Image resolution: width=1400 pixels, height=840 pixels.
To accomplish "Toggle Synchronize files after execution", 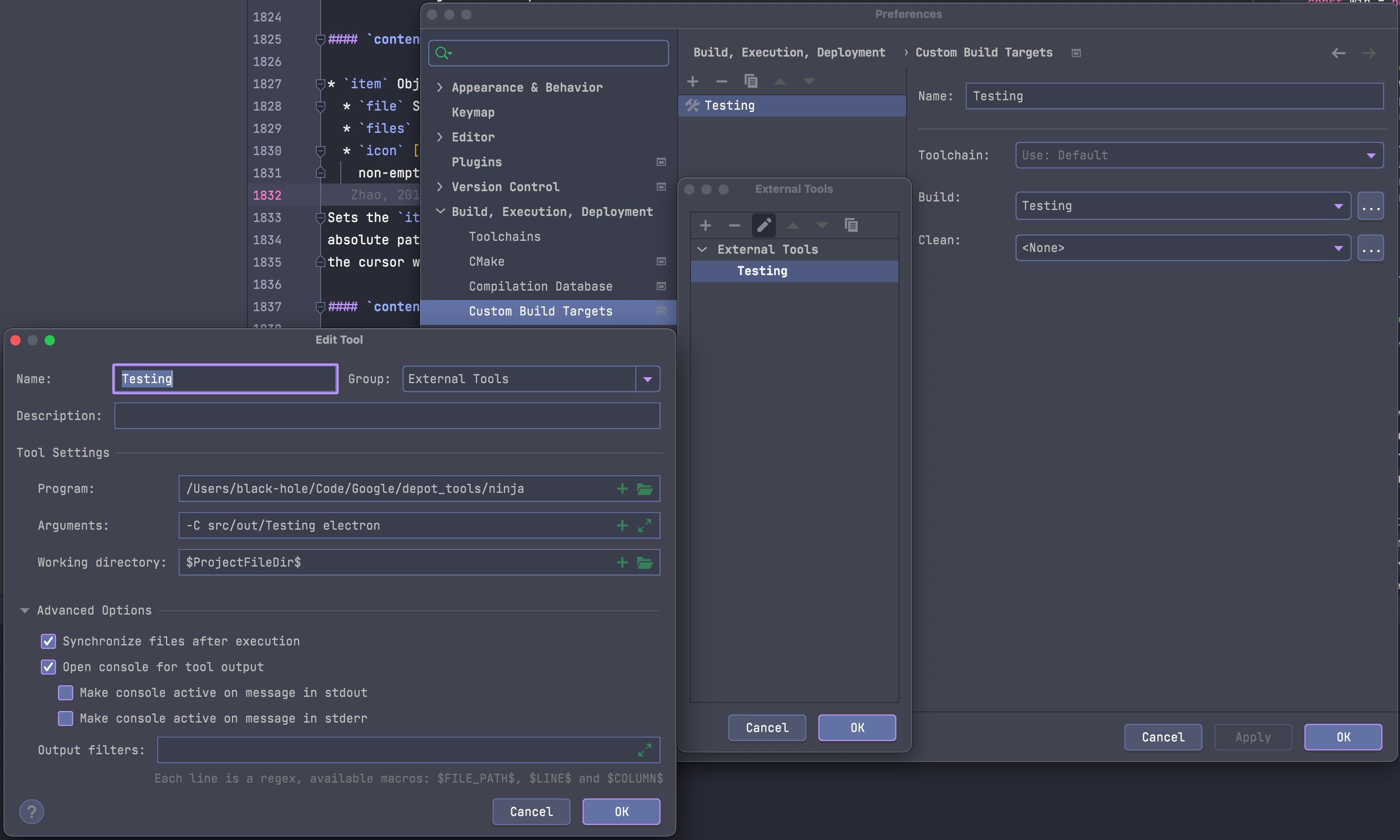I will [49, 641].
